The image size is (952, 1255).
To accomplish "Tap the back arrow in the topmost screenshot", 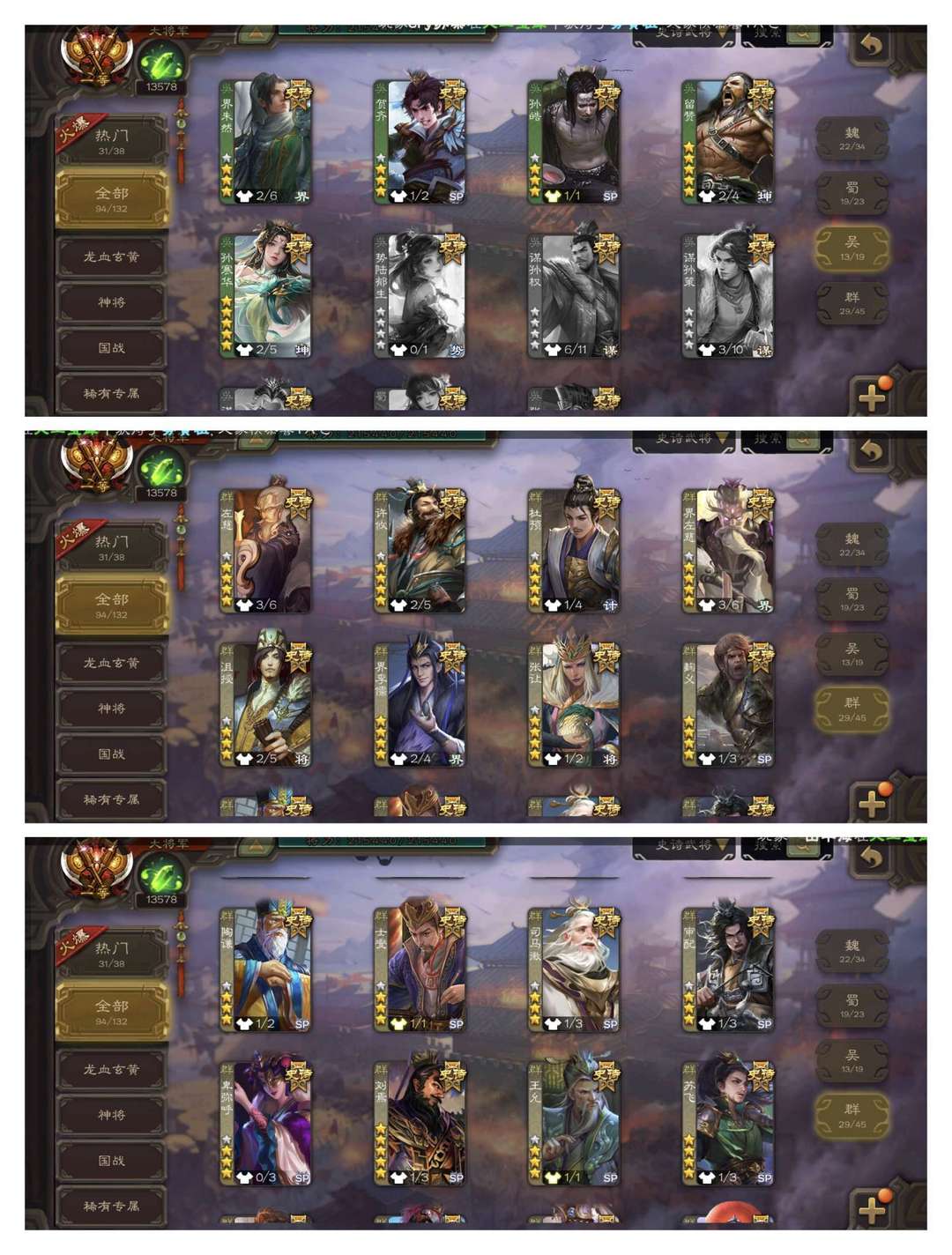I will 871,45.
